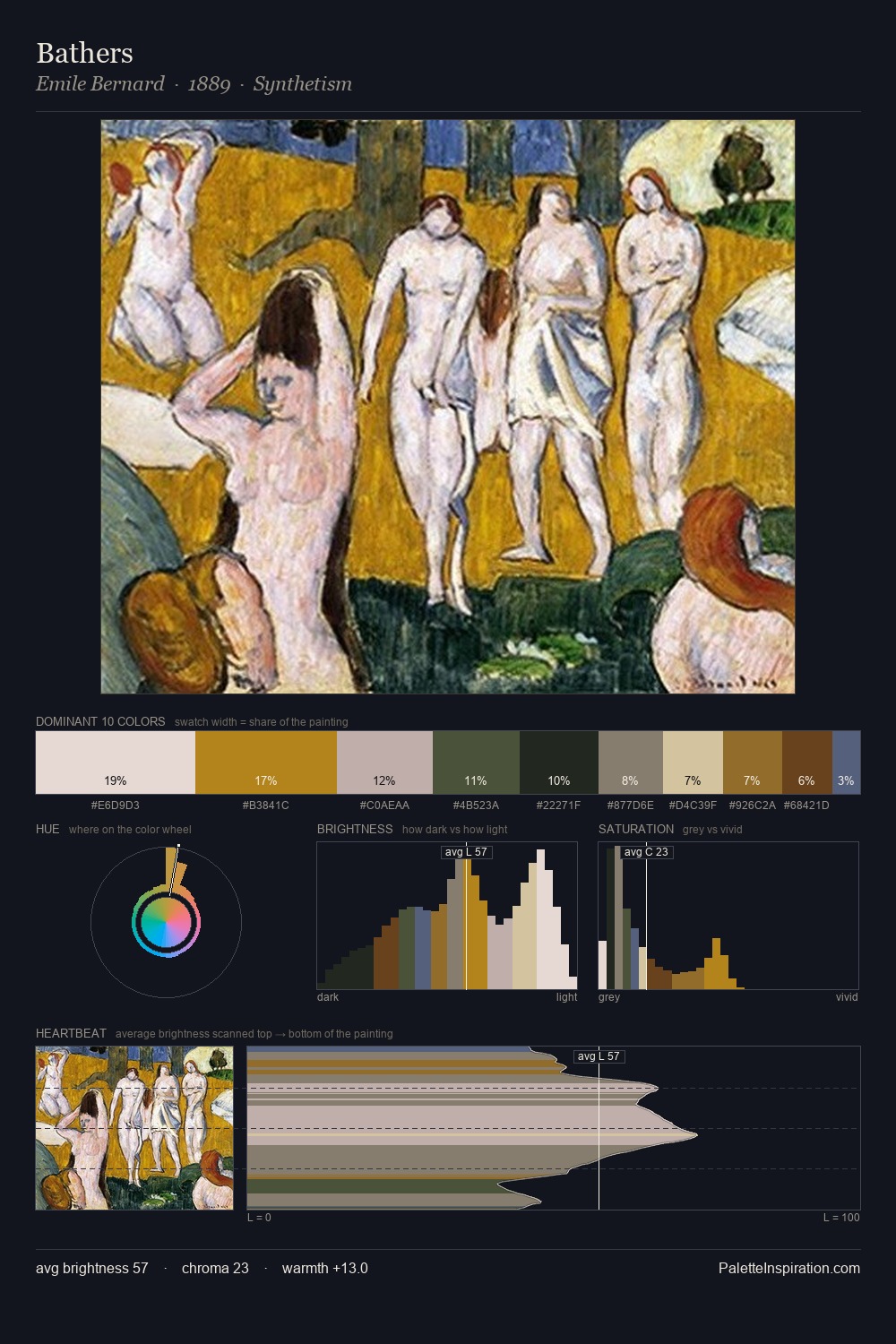896x1344 pixels.
Task: Click the L = 100 axis label
Action: pos(841,1218)
